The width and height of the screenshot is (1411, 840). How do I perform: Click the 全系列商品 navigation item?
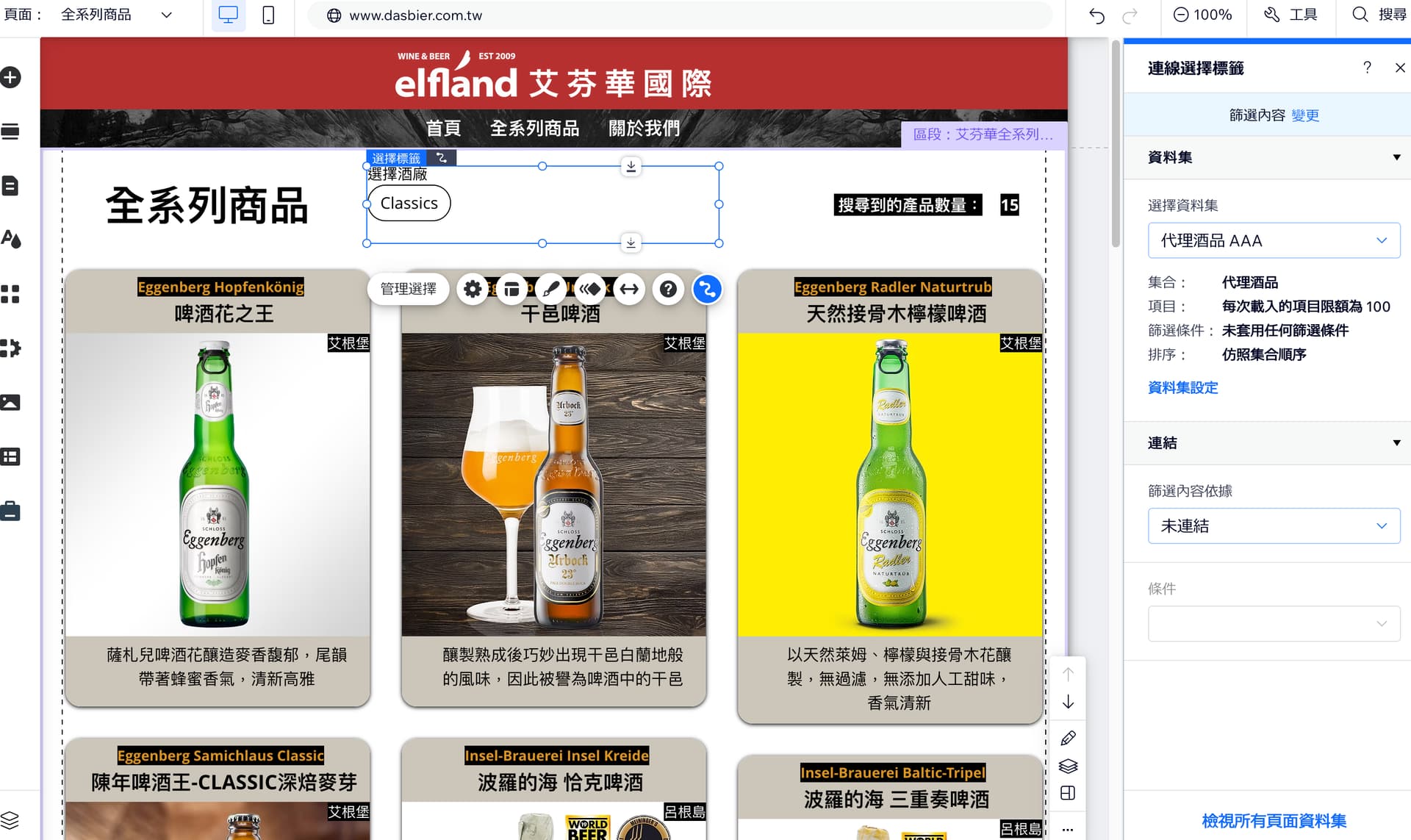tap(534, 129)
